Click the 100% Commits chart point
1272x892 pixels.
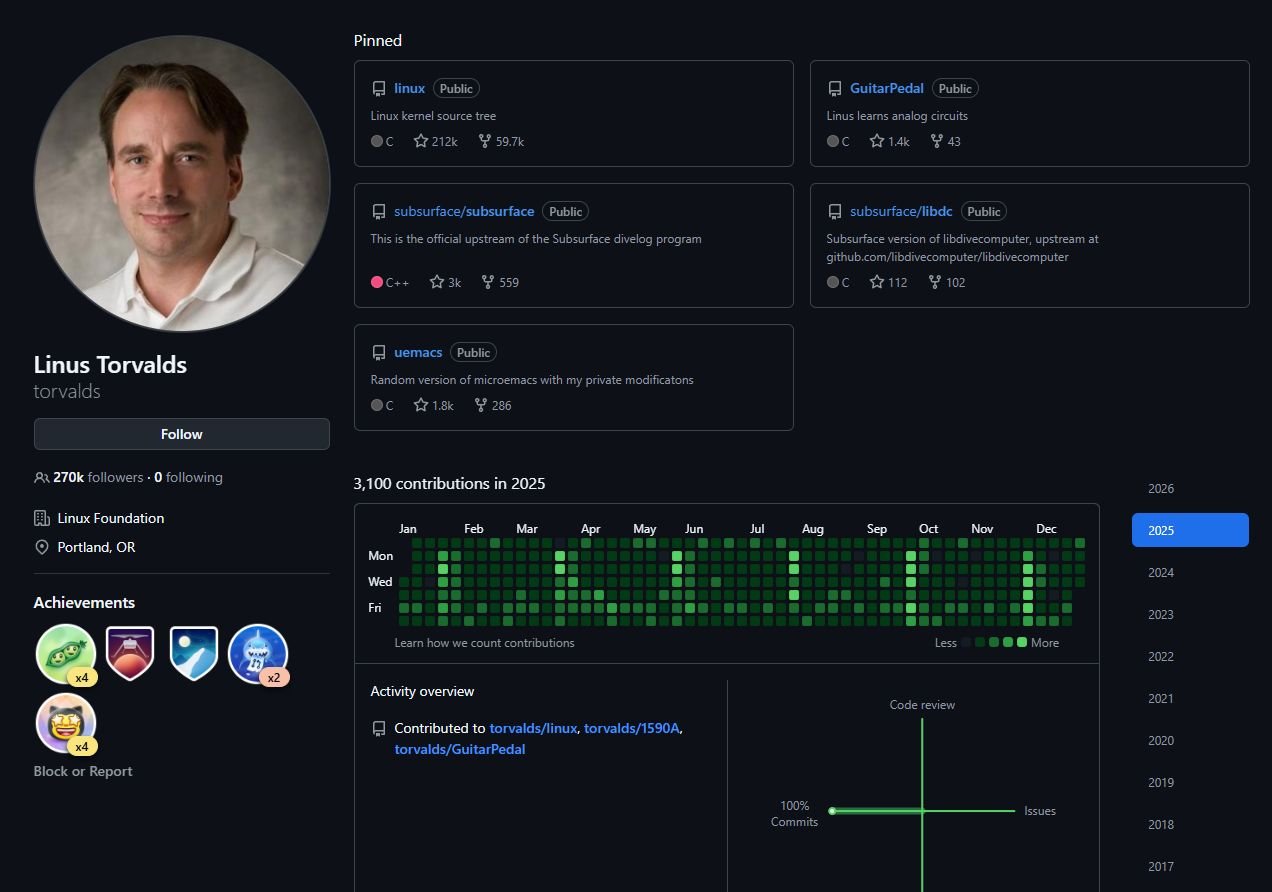tap(832, 811)
